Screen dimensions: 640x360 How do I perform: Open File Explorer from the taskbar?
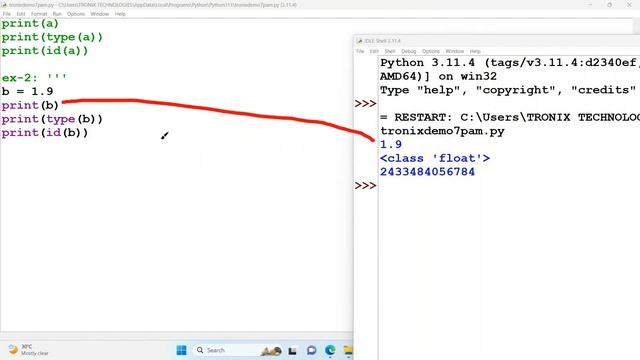click(348, 350)
